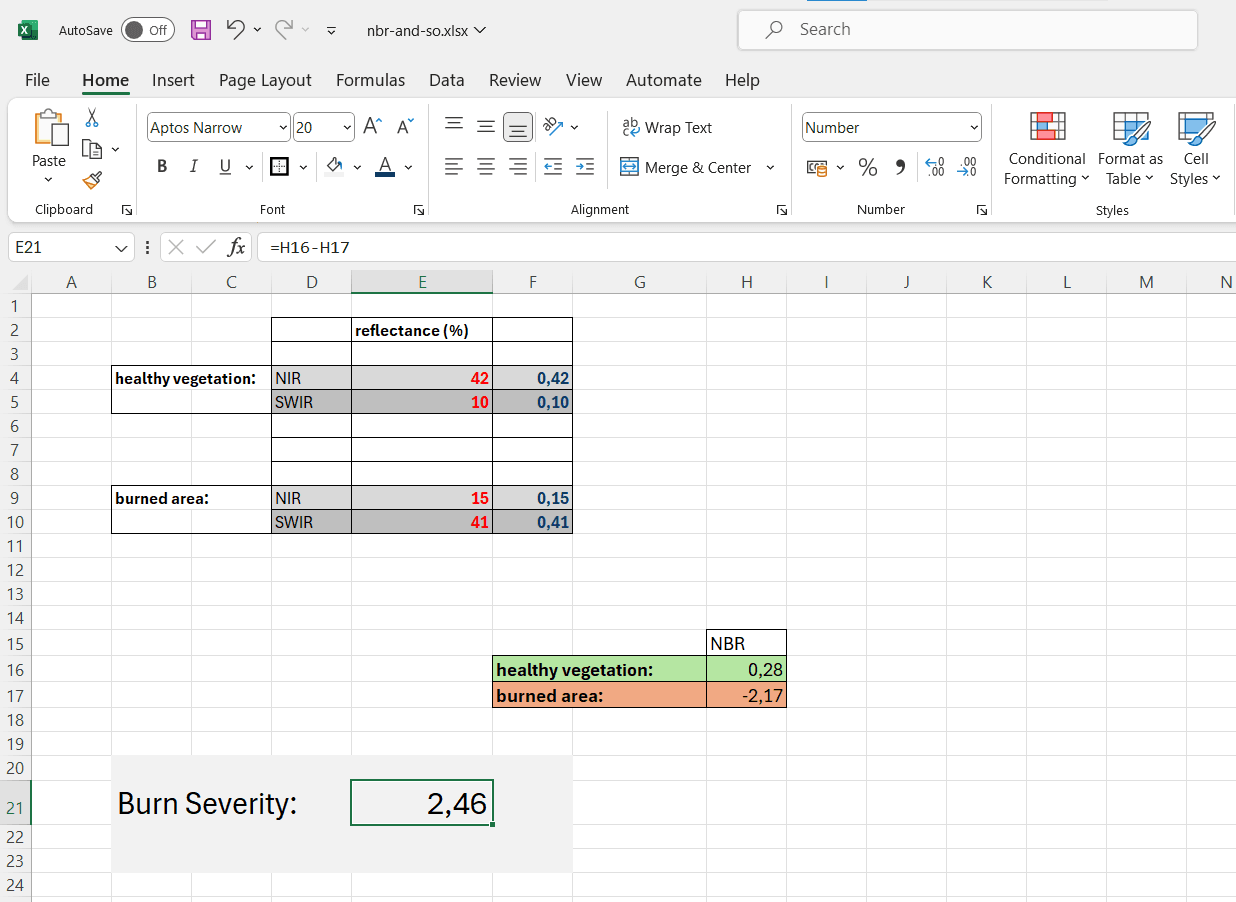Select the healthy vegetation NBR value cell
The image size is (1236, 902).
pos(746,669)
